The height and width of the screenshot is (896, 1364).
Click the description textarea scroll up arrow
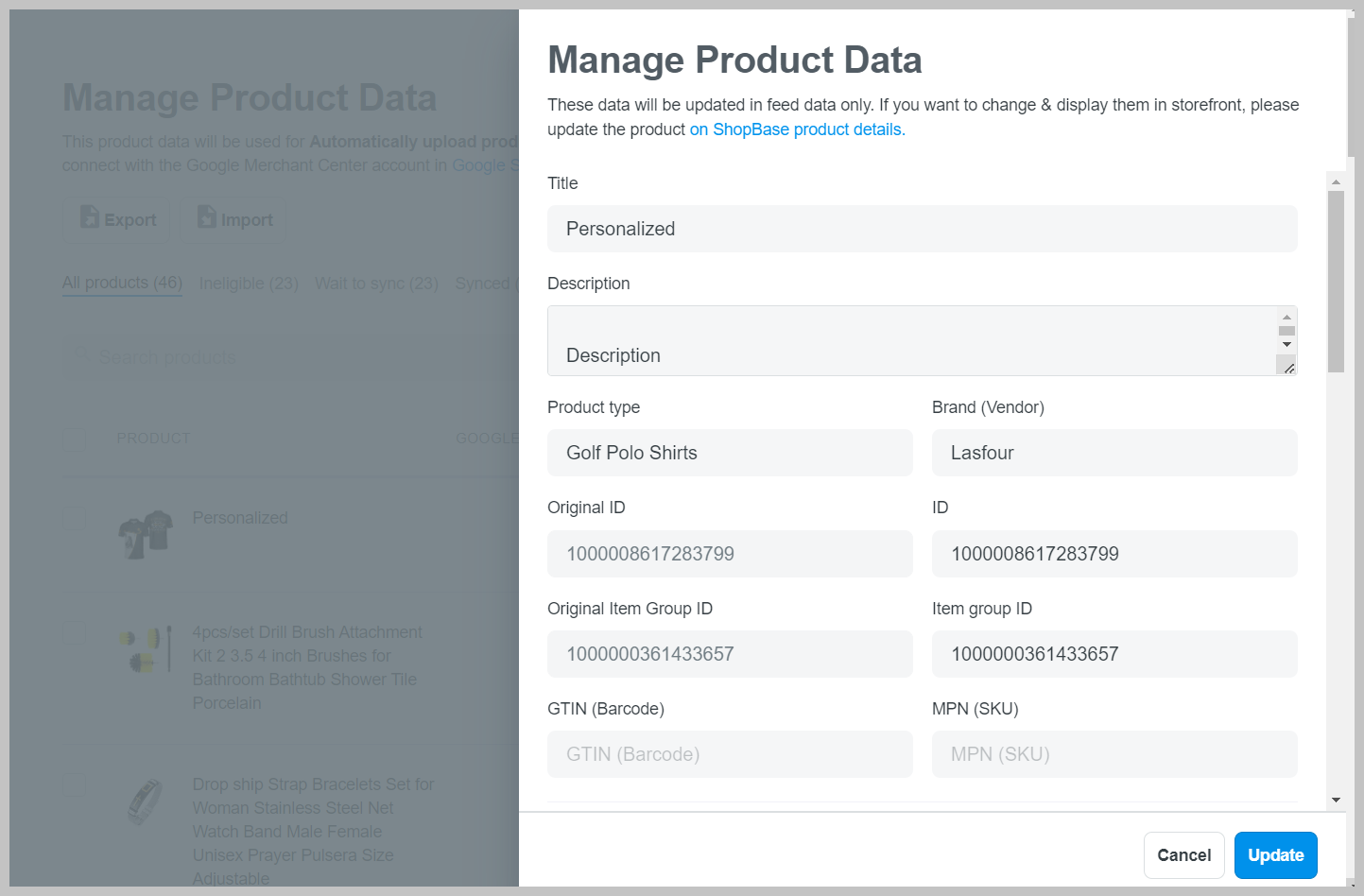tap(1286, 317)
